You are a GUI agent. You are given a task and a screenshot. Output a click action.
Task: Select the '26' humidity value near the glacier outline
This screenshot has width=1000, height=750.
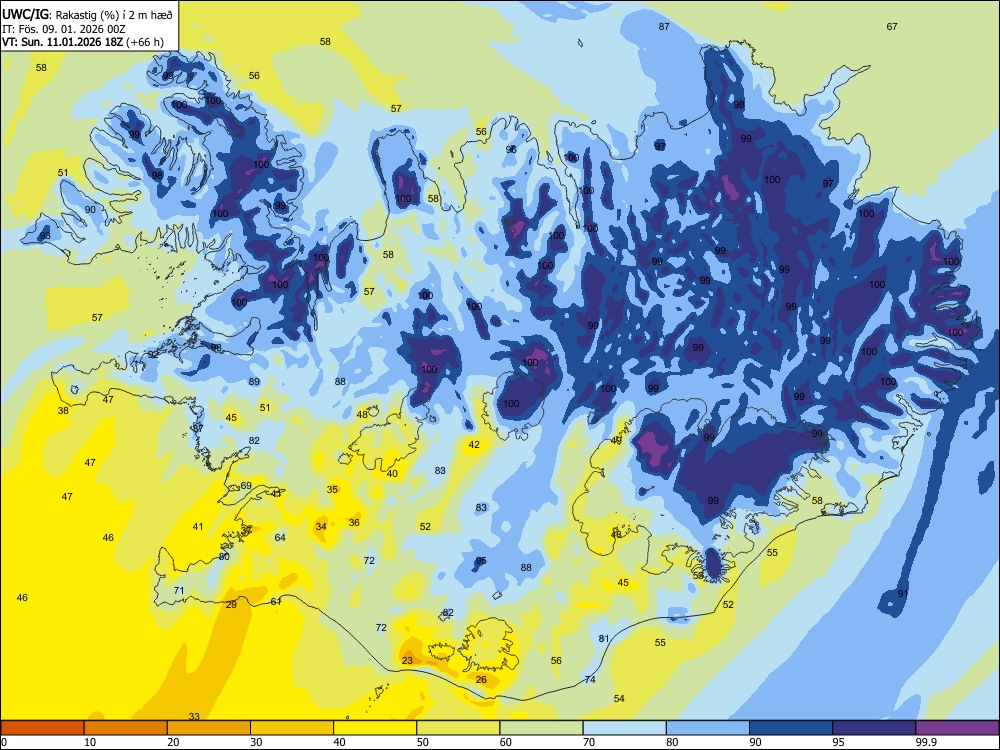[x=482, y=680]
